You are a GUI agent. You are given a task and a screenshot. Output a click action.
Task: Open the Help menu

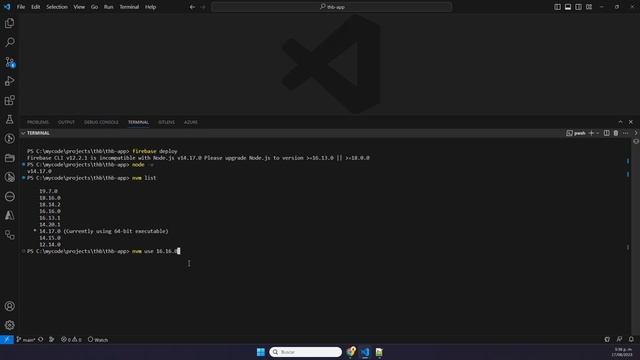(x=151, y=7)
